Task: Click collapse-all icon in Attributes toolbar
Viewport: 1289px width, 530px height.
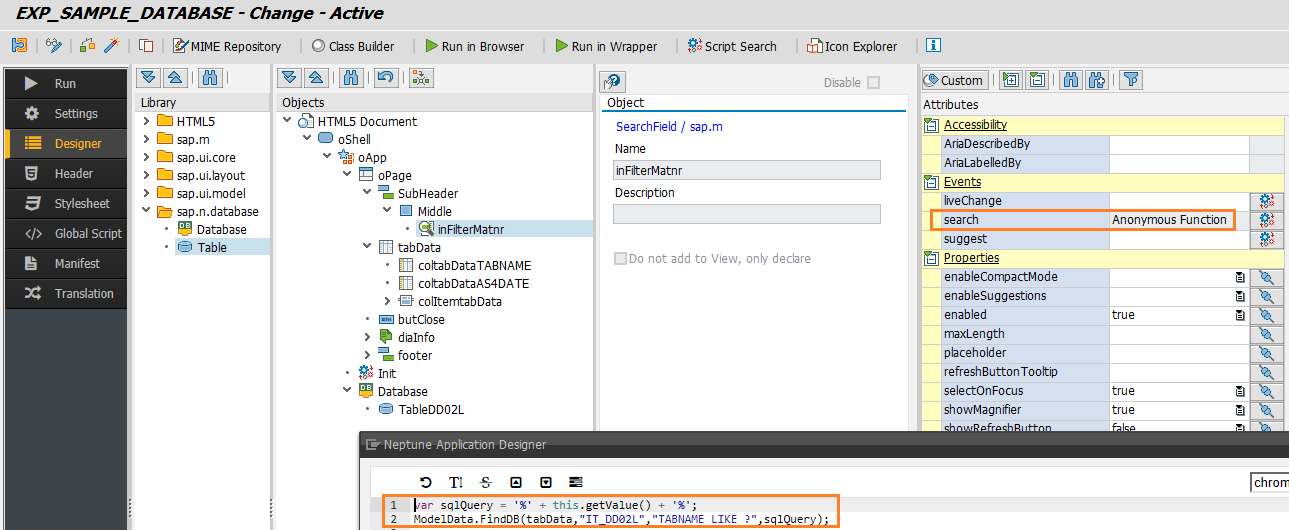Action: point(1037,80)
